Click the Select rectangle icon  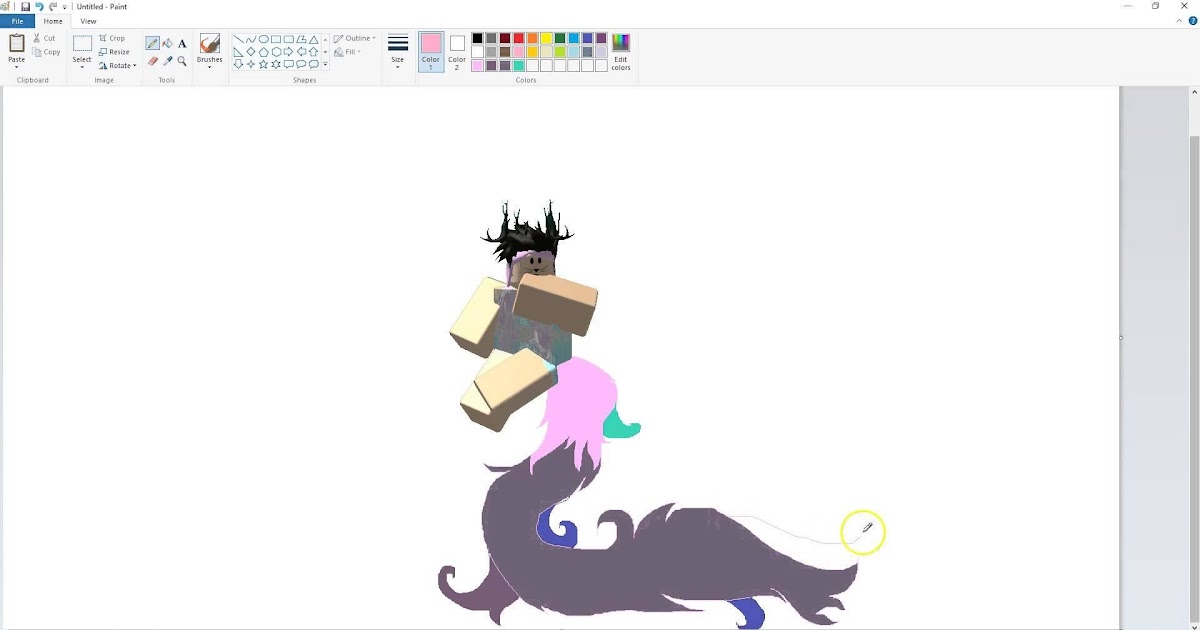[x=82, y=43]
